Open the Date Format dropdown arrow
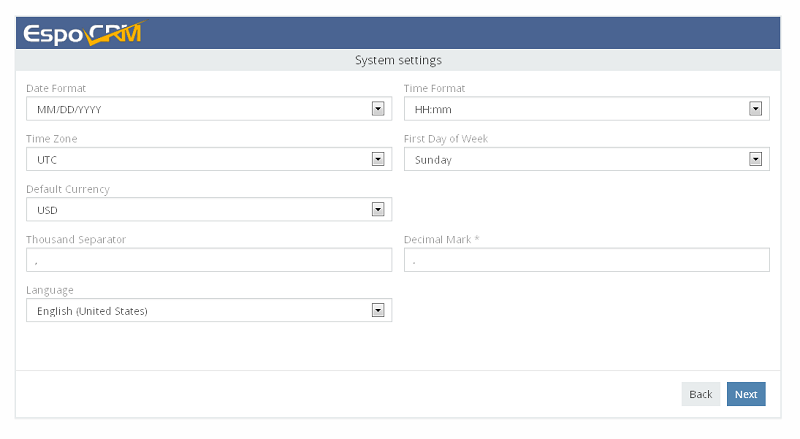Screen dimensions: 800x439 coord(378,109)
